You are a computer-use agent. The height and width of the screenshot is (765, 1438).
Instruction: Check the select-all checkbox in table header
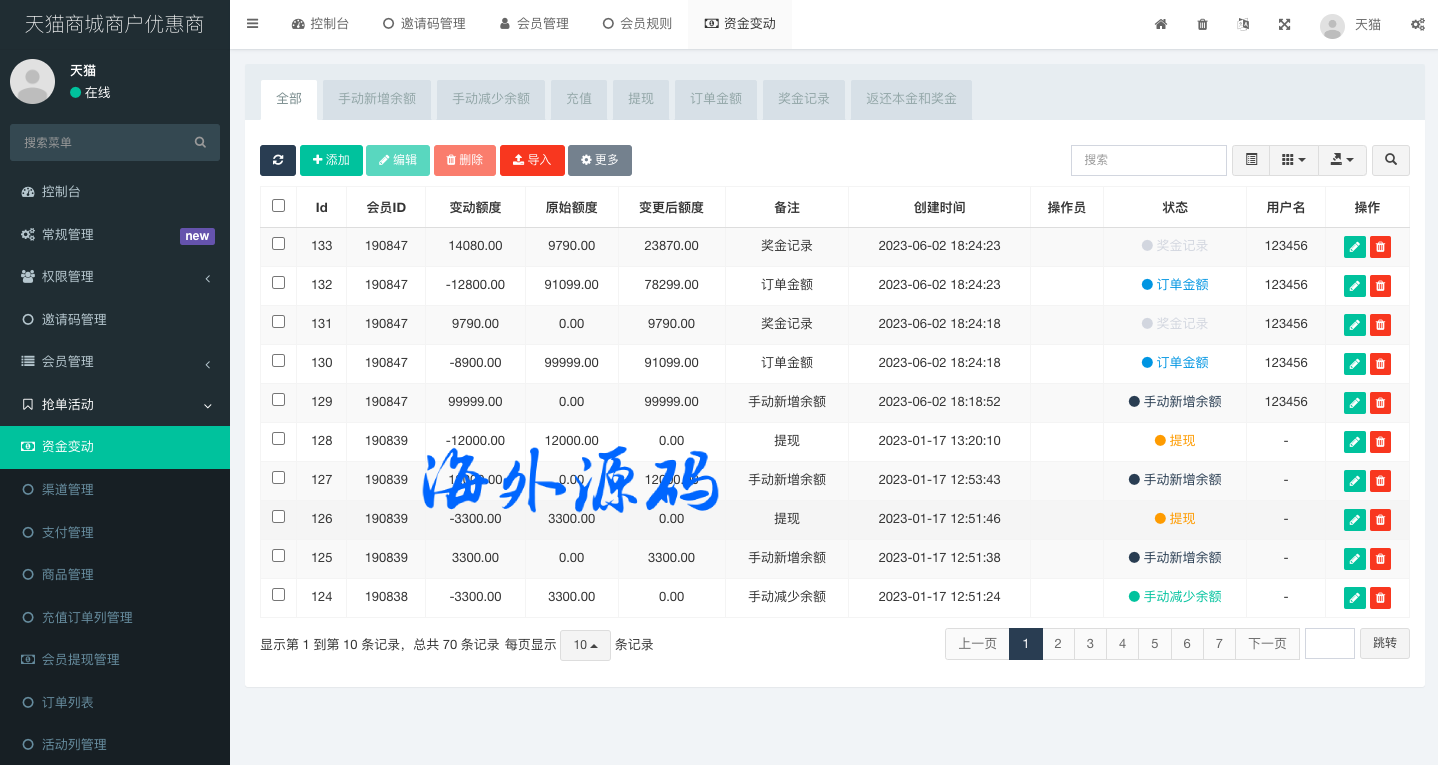pos(278,206)
